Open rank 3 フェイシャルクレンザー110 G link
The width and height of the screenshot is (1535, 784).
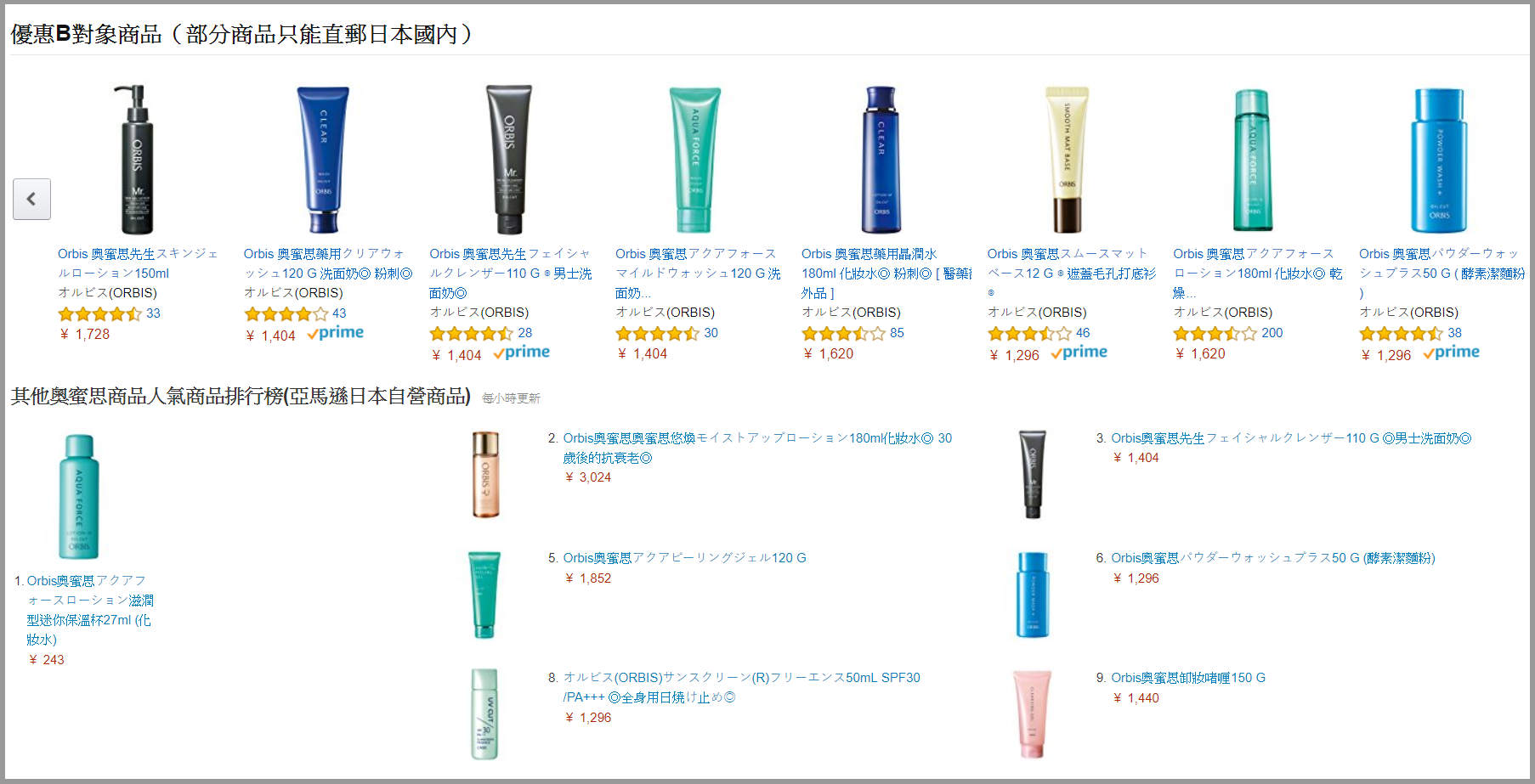[x=1291, y=438]
